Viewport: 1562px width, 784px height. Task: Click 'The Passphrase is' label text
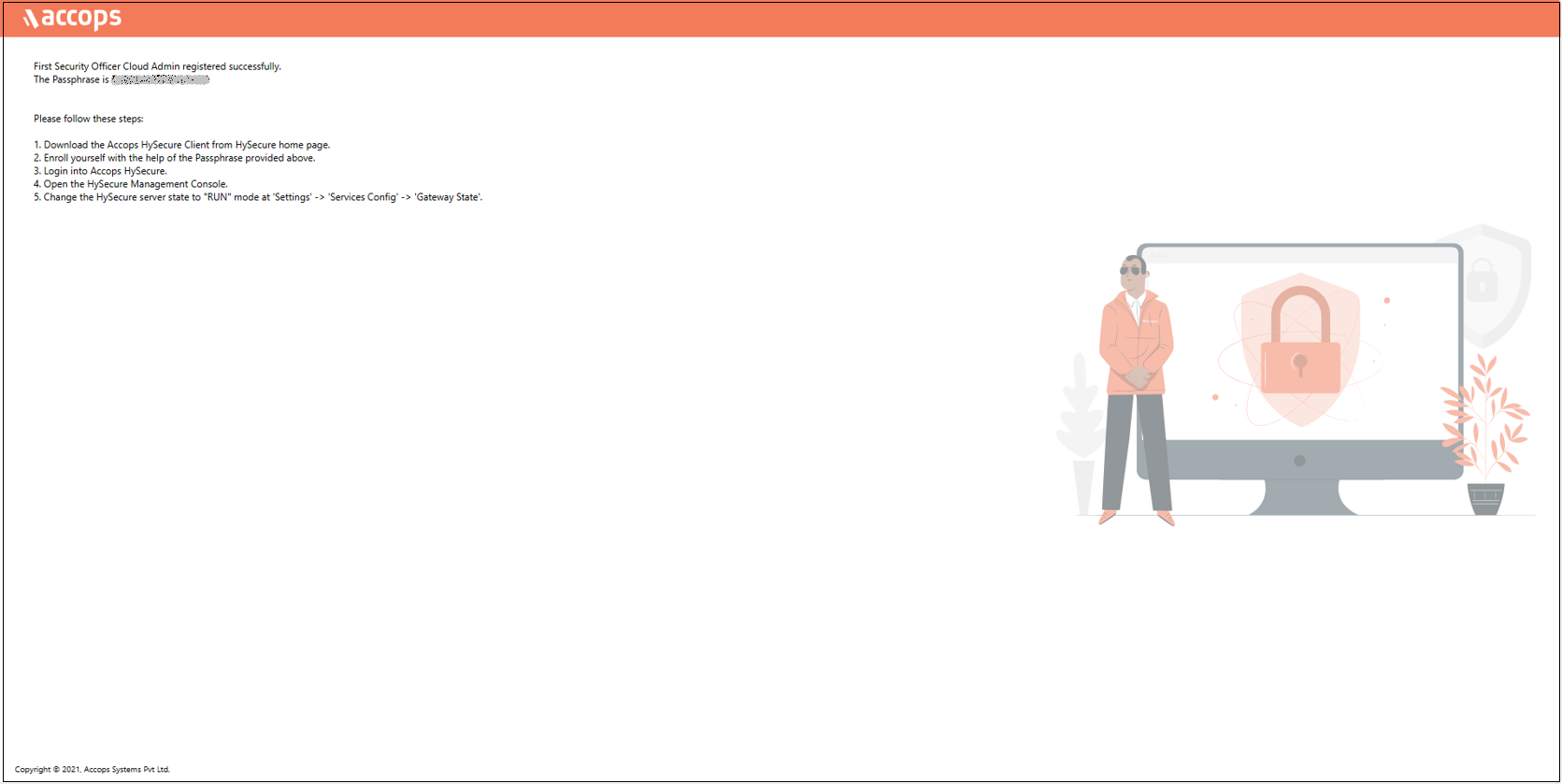pos(71,80)
